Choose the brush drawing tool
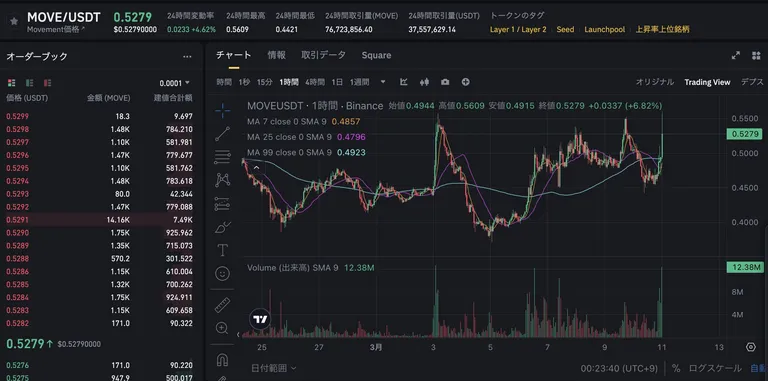Viewport: 768px width, 381px height. pos(222,227)
